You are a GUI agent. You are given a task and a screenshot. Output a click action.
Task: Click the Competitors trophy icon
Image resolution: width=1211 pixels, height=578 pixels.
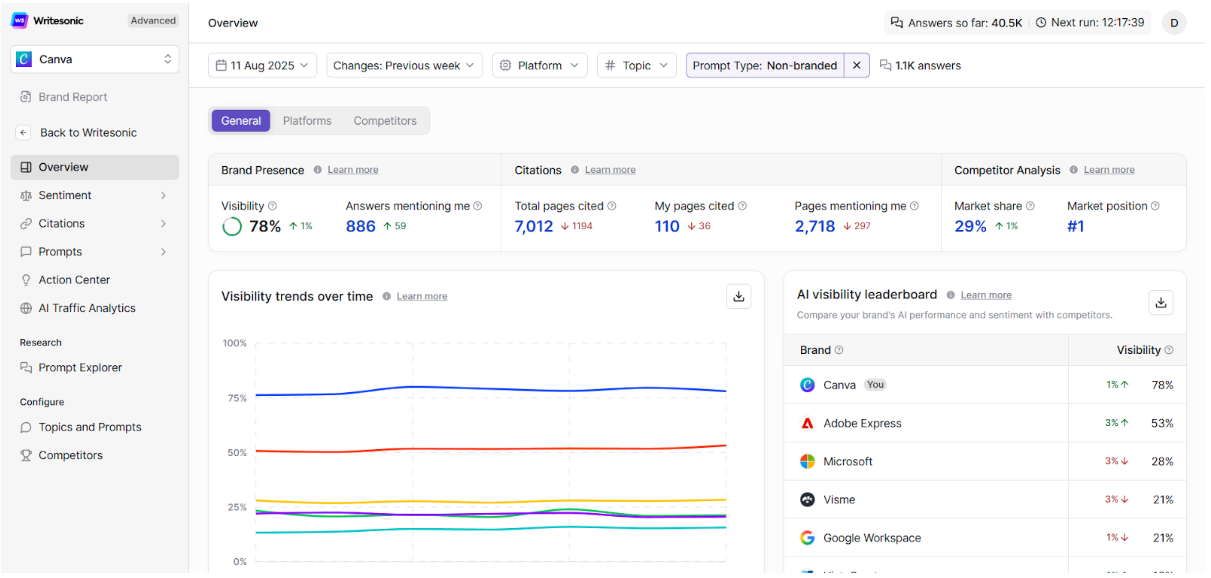[x=27, y=455]
